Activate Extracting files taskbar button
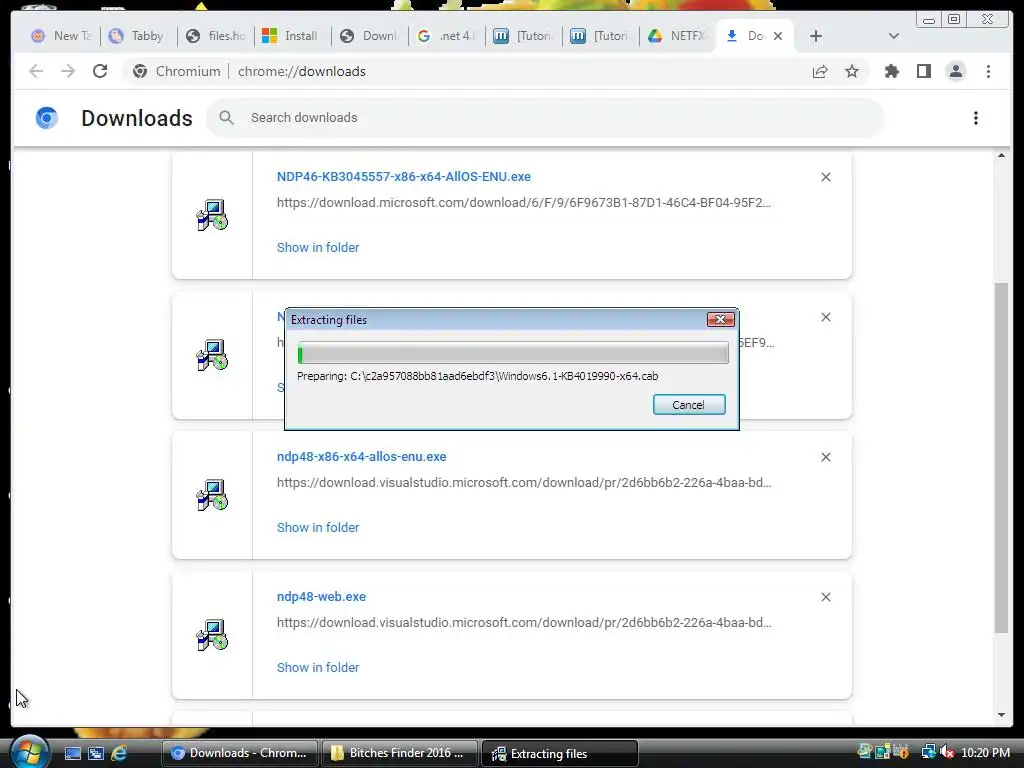This screenshot has height=768, width=1024. click(x=560, y=754)
